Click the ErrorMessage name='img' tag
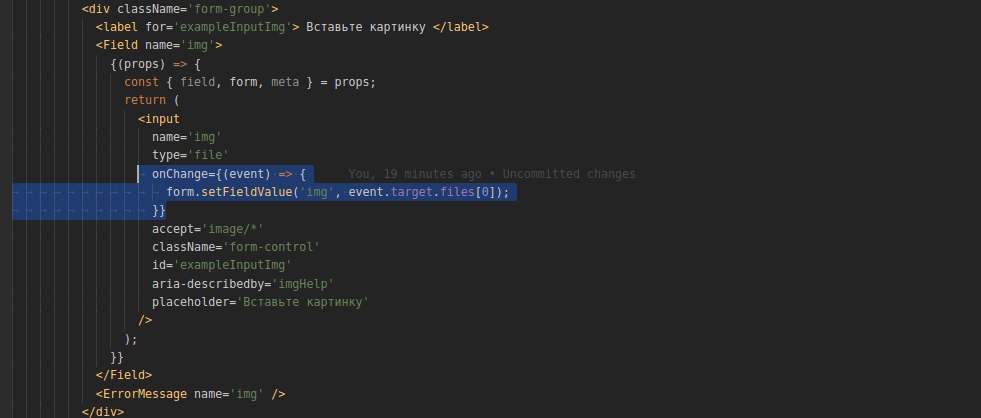981x418 pixels. click(x=191, y=394)
